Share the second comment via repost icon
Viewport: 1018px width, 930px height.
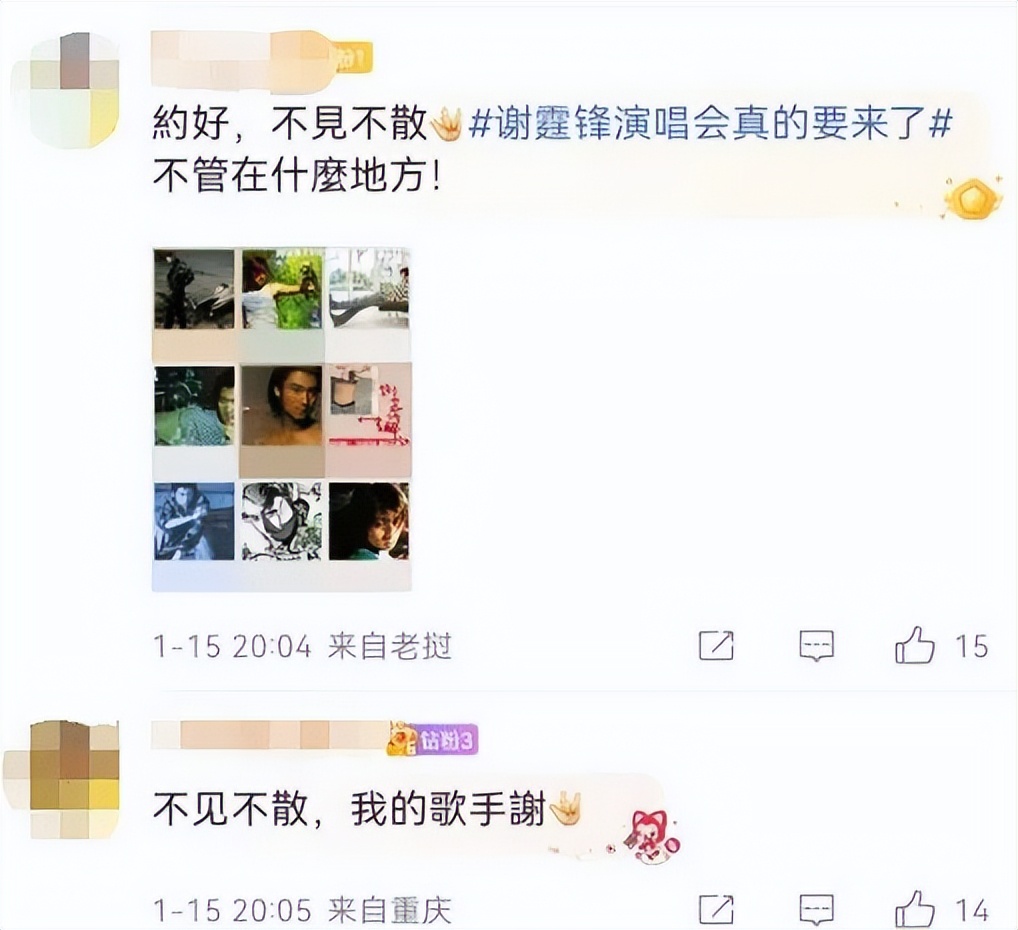click(716, 910)
